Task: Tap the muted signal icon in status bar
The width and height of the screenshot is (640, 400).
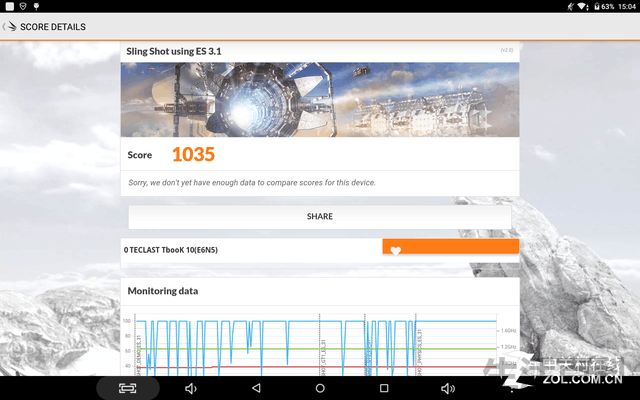Action: click(x=571, y=6)
